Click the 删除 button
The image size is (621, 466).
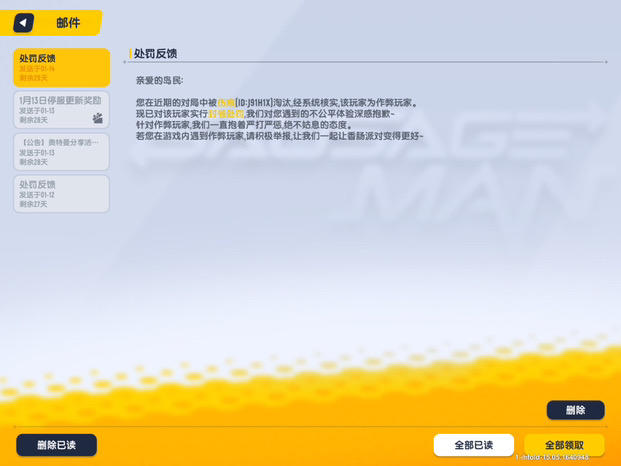pos(575,410)
